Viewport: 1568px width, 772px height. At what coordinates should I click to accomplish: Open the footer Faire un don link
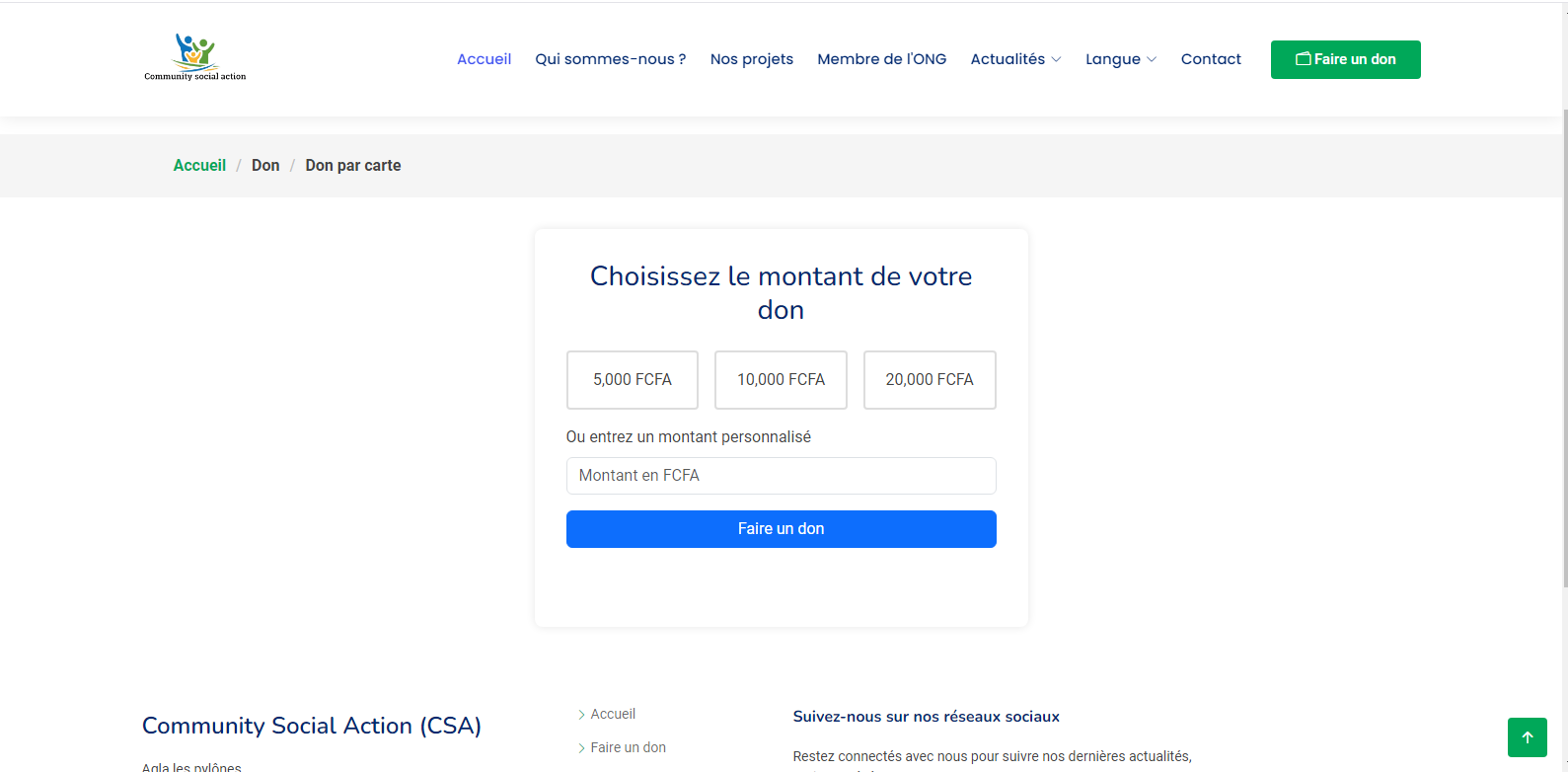click(x=628, y=747)
